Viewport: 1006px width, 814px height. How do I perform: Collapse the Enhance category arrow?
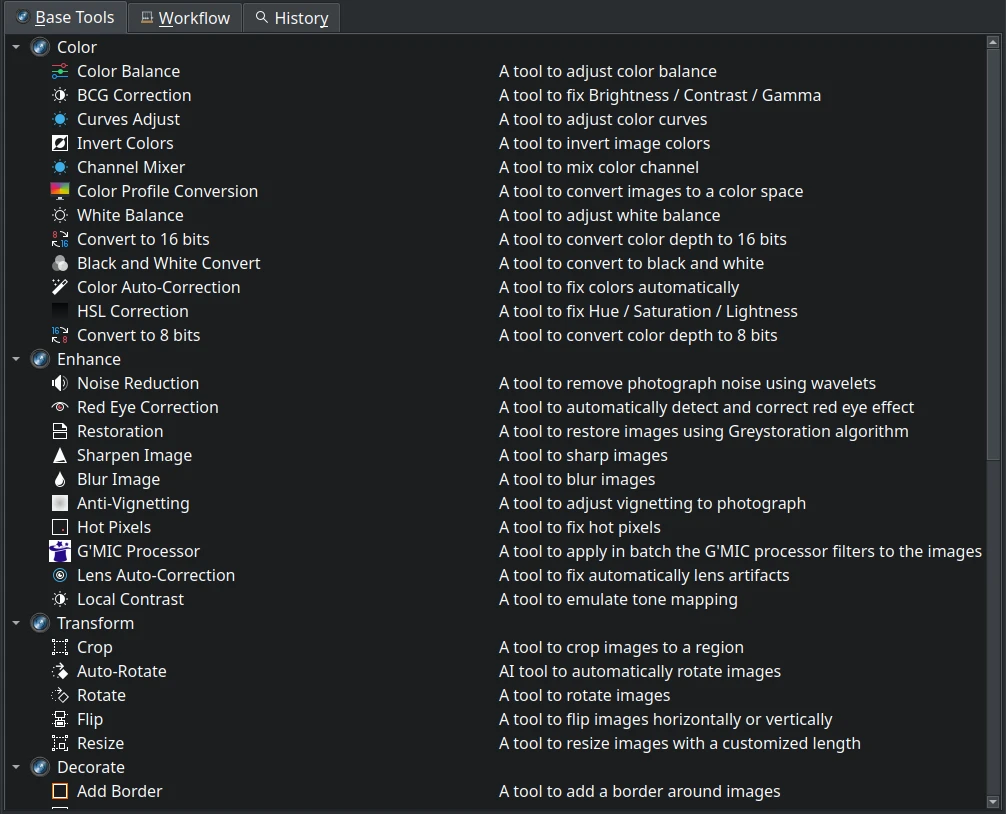(x=16, y=359)
